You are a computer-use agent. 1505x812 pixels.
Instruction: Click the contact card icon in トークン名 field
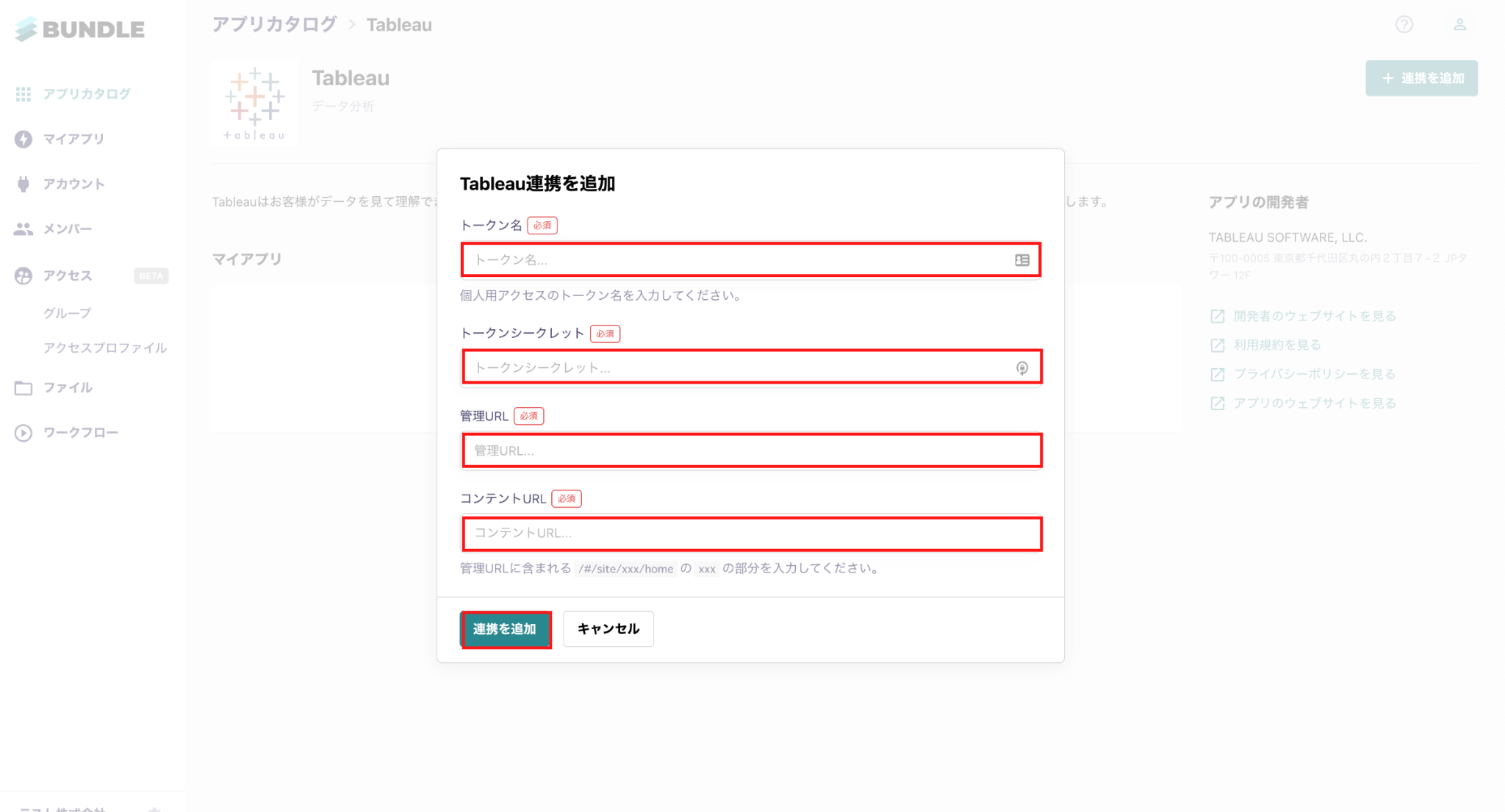coord(1022,260)
